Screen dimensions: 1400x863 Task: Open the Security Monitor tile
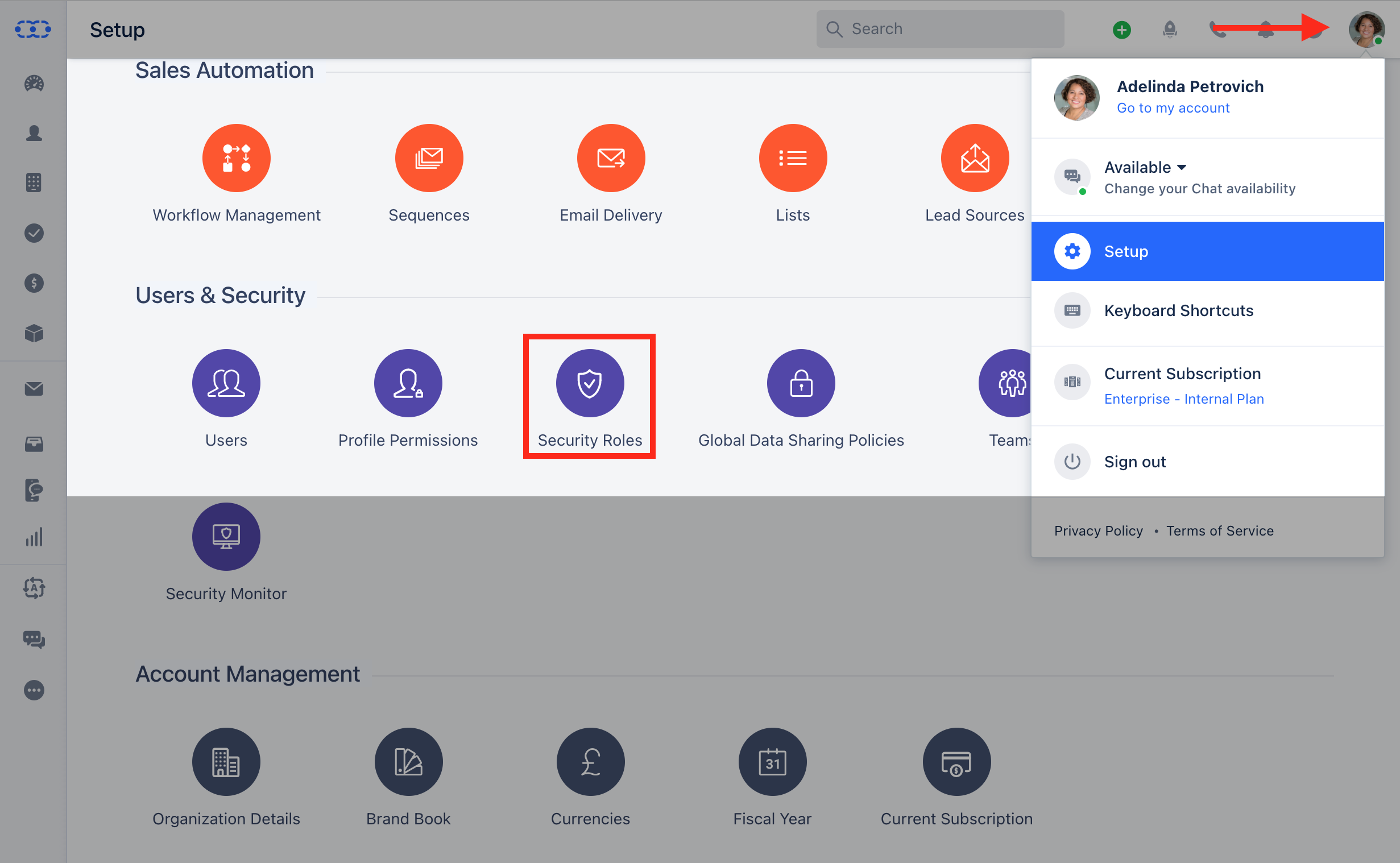click(x=226, y=536)
